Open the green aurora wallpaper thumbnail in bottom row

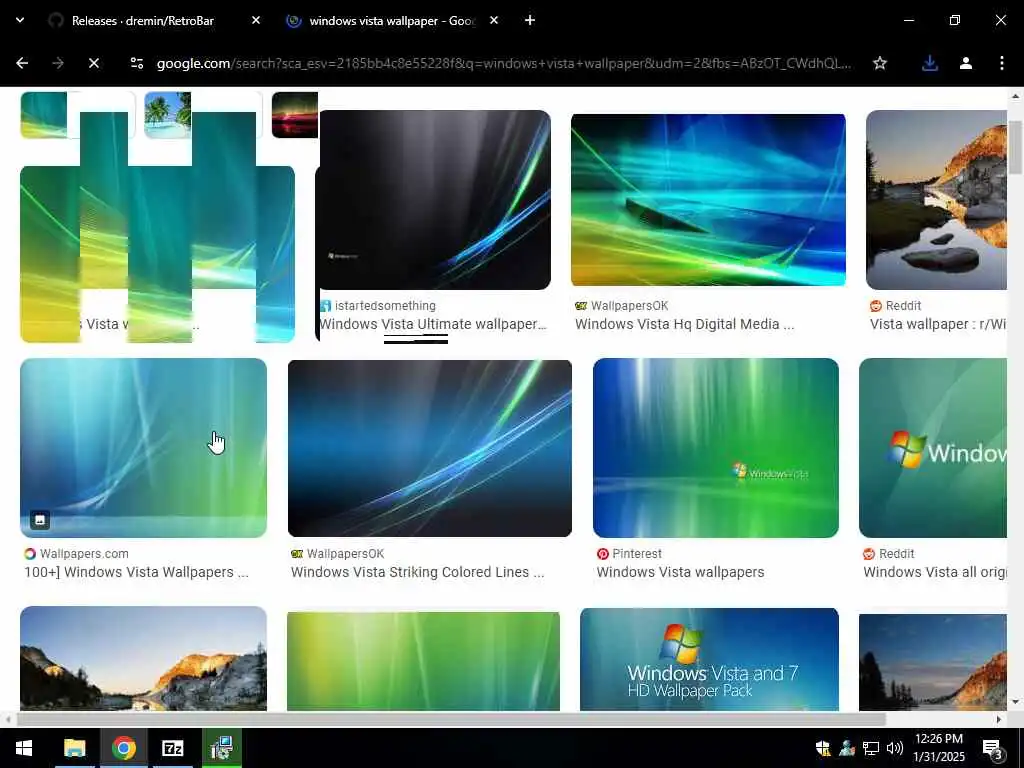pos(423,661)
